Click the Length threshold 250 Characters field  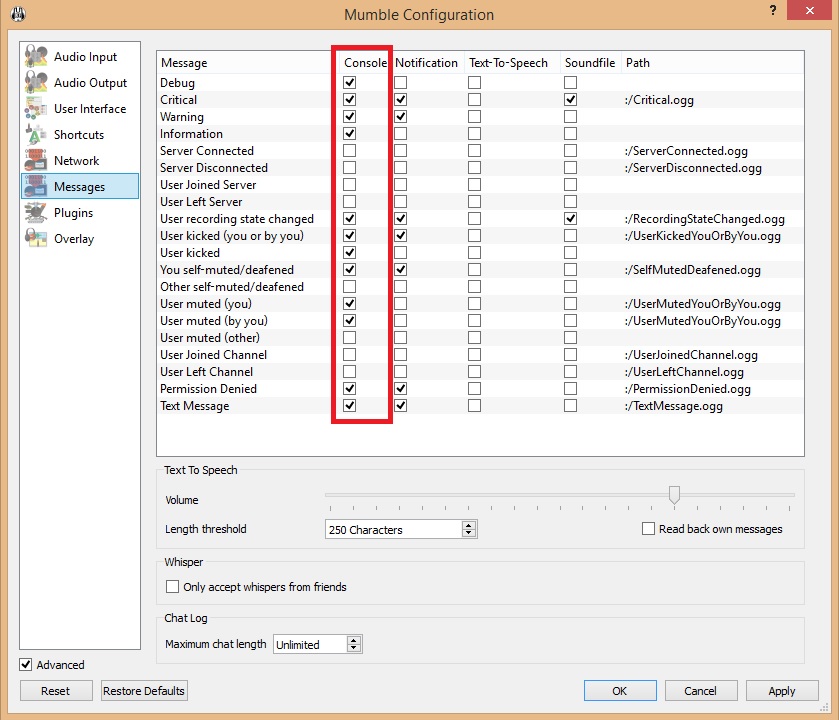[394, 530]
